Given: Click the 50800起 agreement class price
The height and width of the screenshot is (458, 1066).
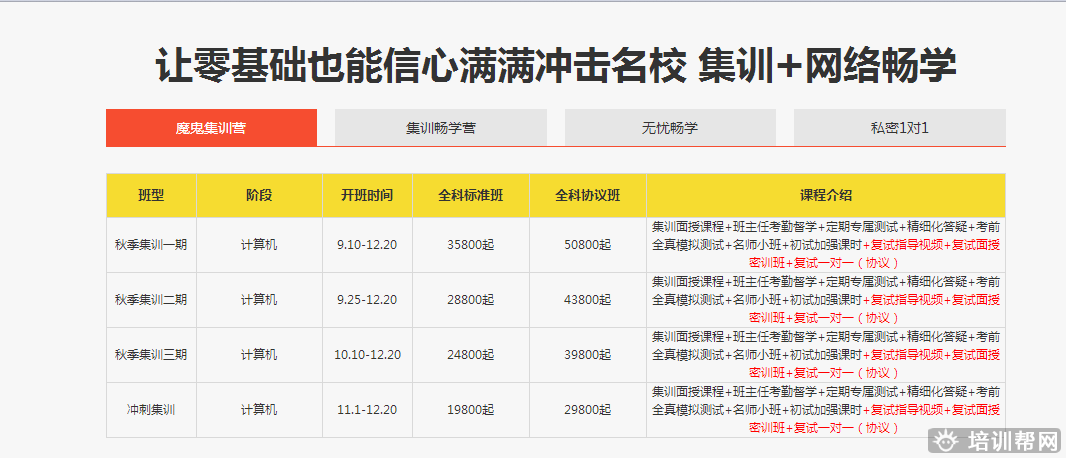Looking at the screenshot, I should click(x=587, y=245).
